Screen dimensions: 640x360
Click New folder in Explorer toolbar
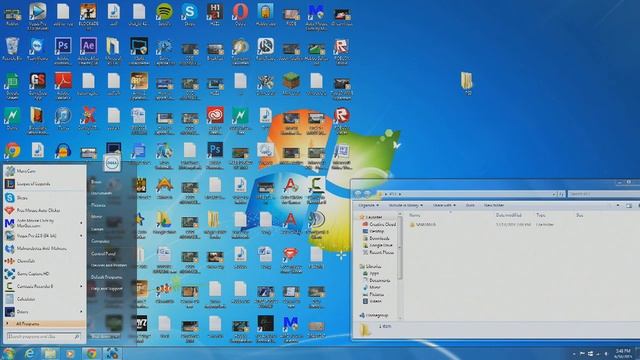(494, 205)
